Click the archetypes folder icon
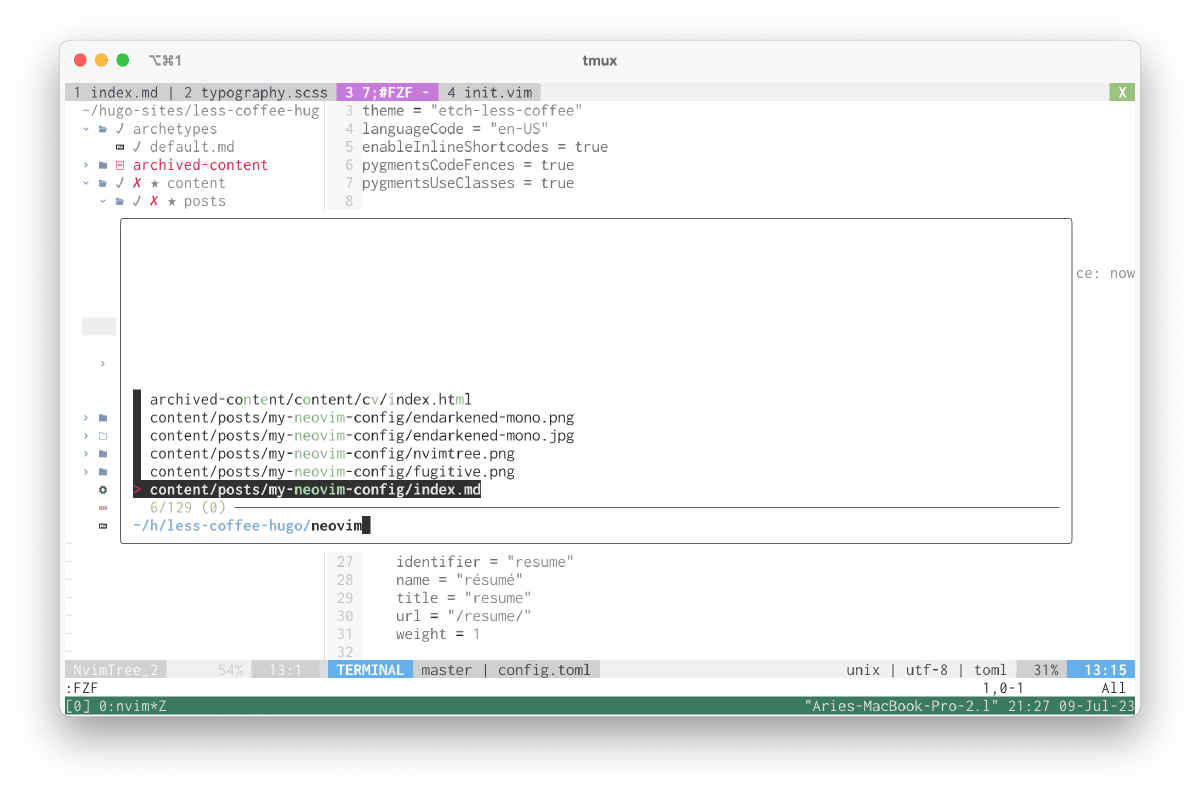 (x=103, y=129)
